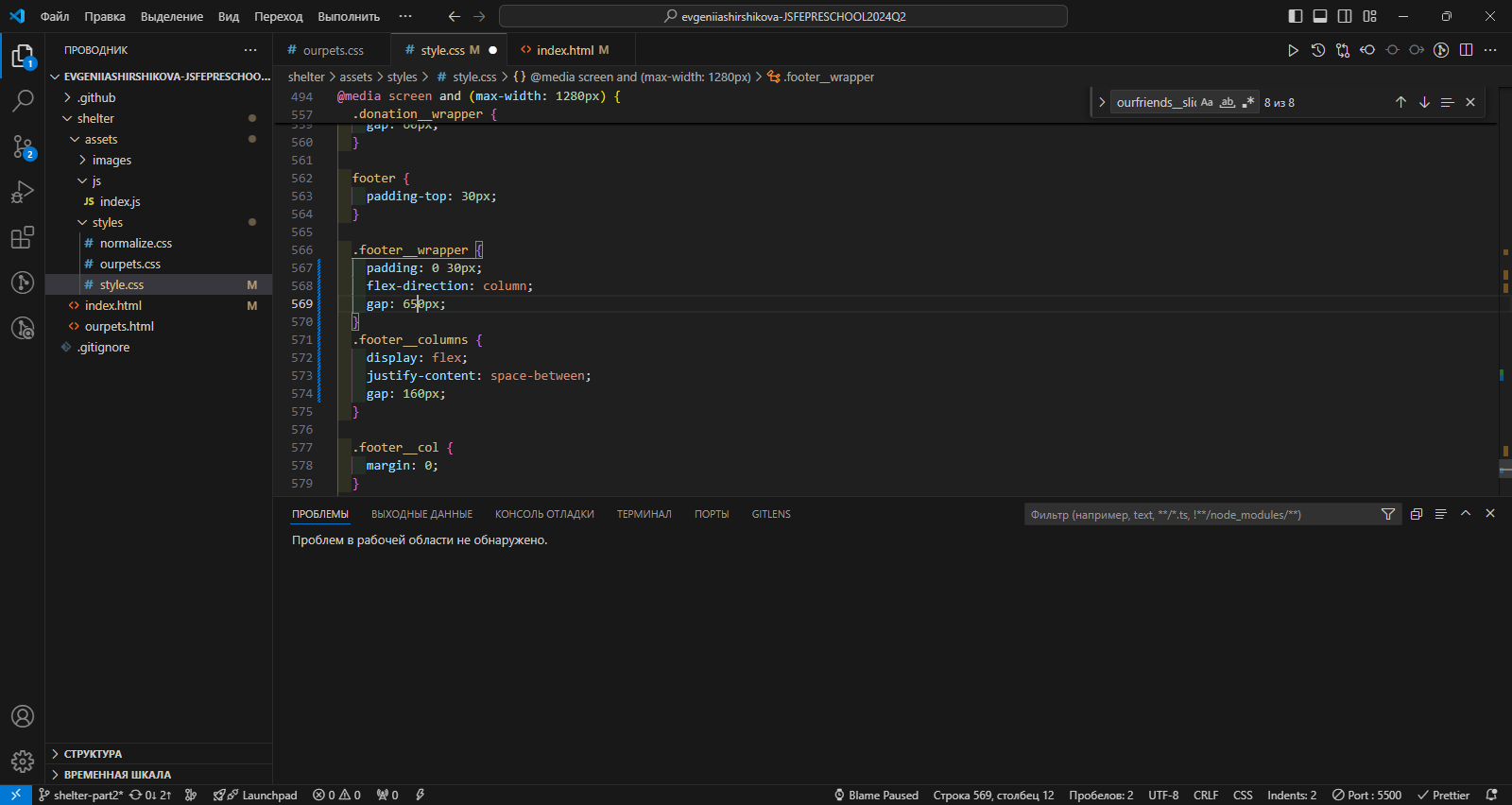
Task: Open Run and Debug view
Action: (x=23, y=192)
